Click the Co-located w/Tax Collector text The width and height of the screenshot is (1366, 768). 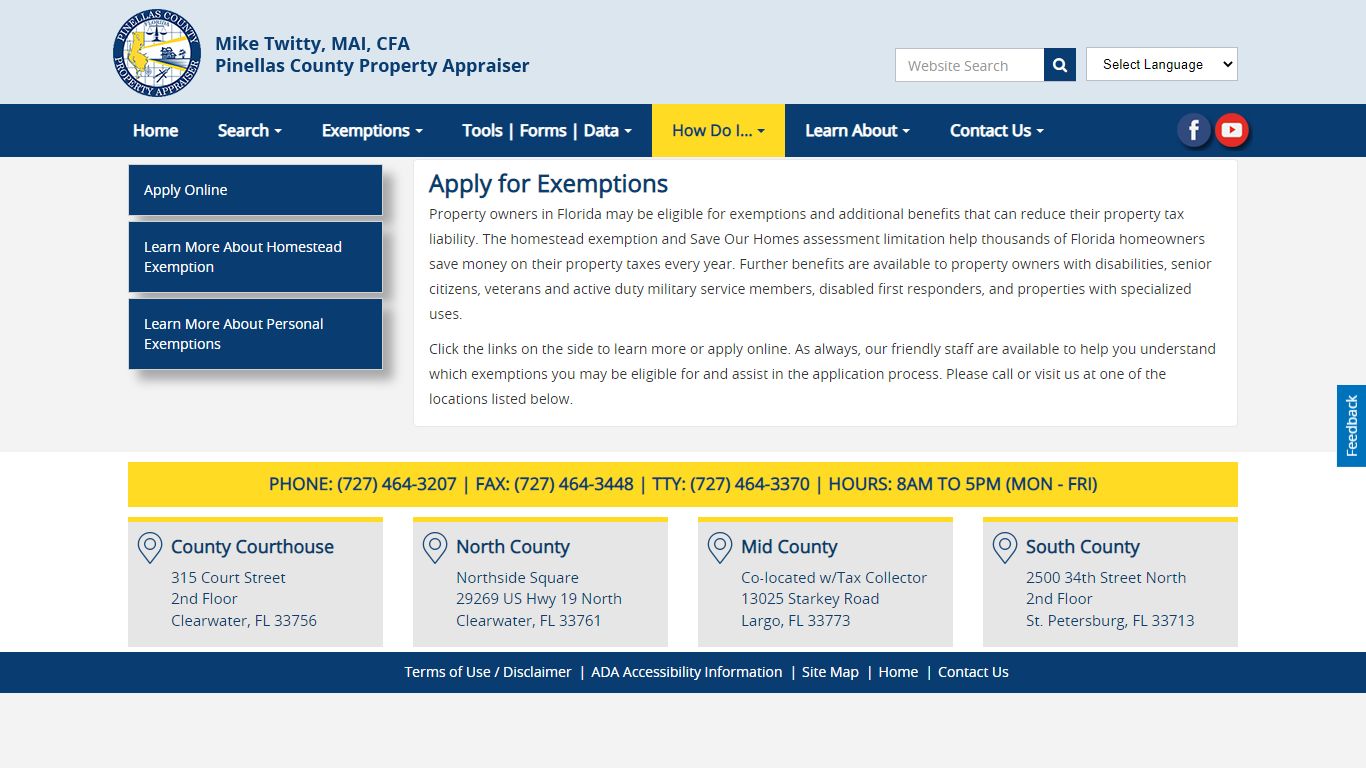(x=834, y=578)
